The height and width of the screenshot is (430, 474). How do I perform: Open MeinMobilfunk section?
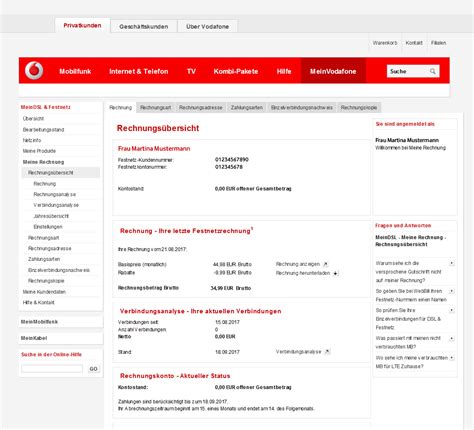(x=61, y=322)
